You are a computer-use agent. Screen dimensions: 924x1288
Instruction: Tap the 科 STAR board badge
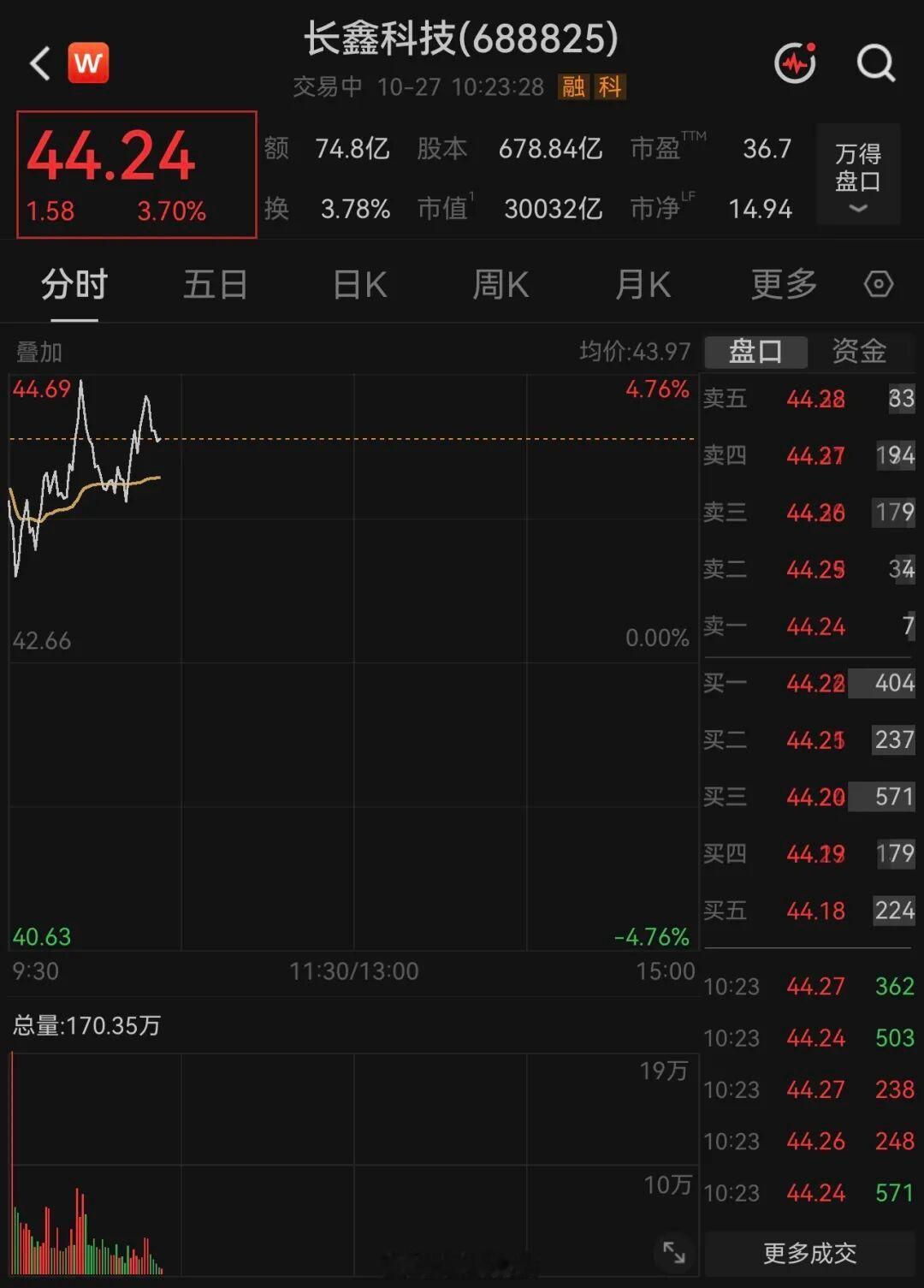[610, 86]
